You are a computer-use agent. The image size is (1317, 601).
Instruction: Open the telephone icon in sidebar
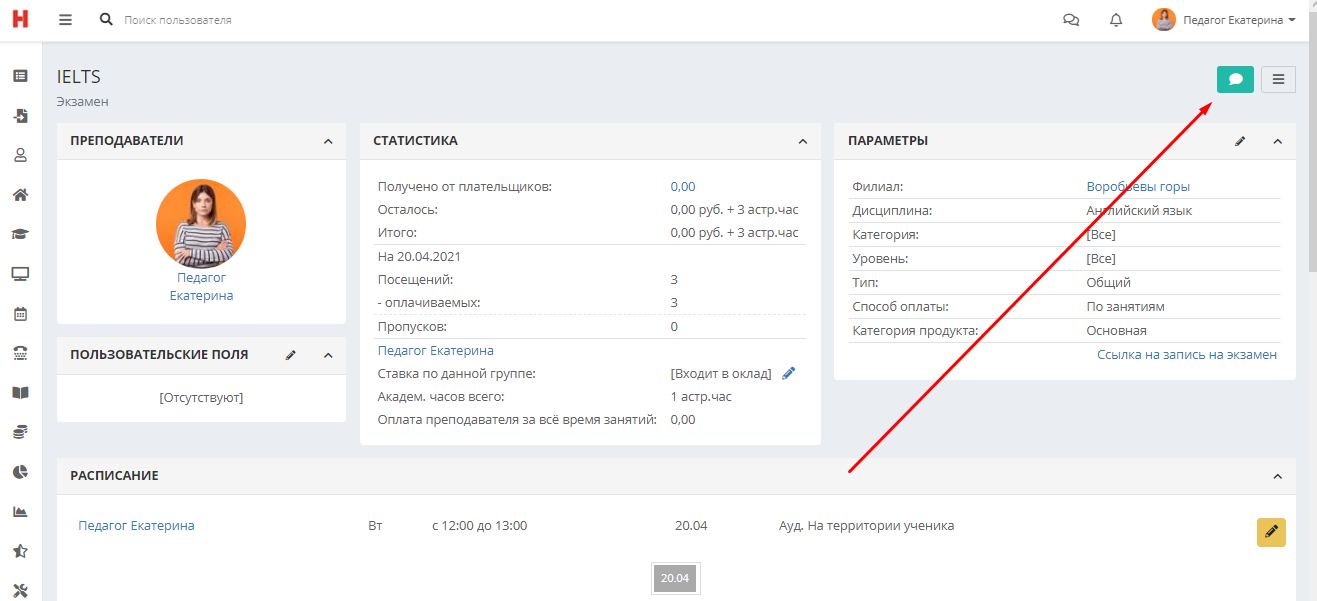pyautogui.click(x=20, y=353)
